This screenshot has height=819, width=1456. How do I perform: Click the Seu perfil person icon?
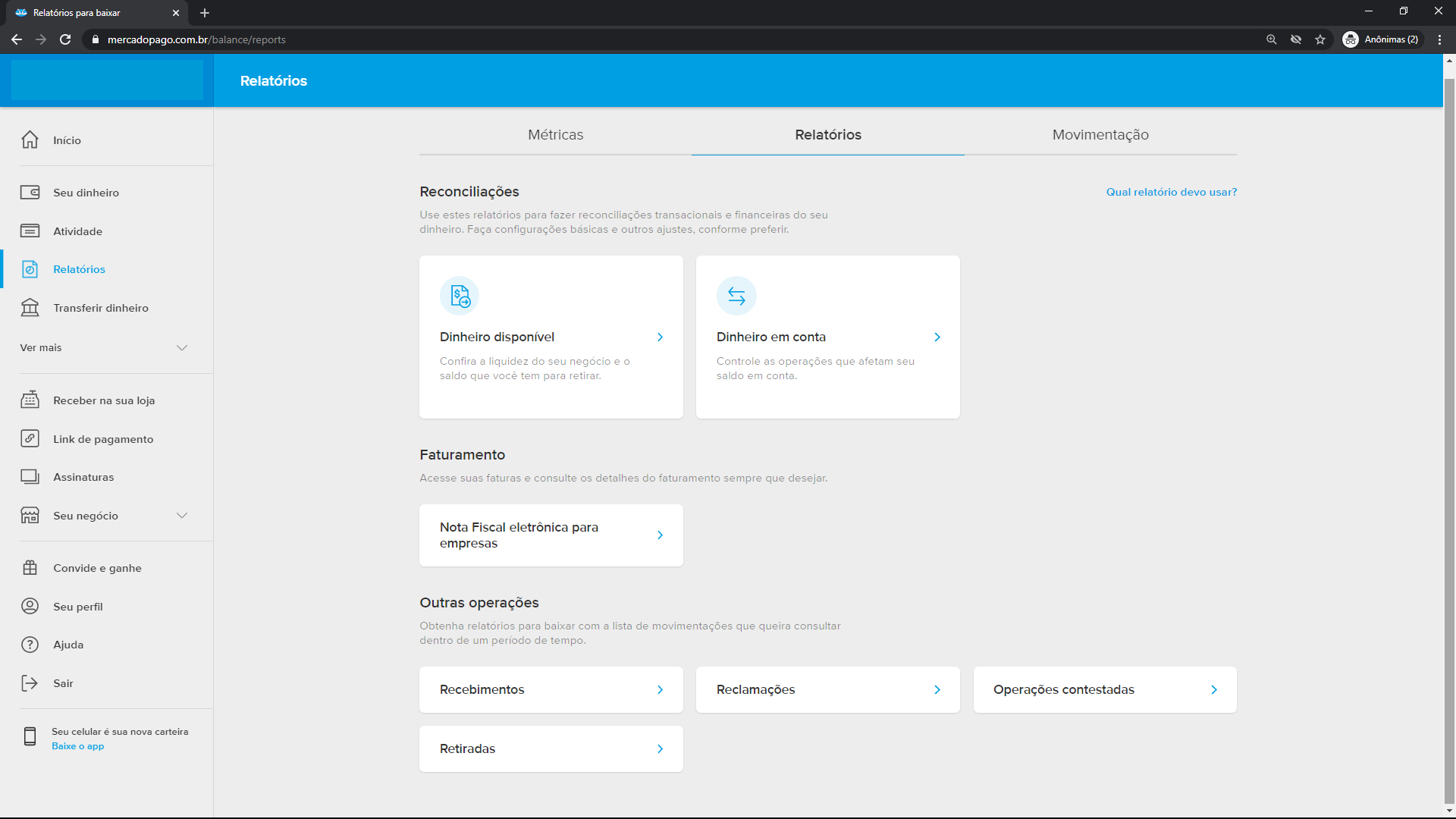click(x=30, y=607)
